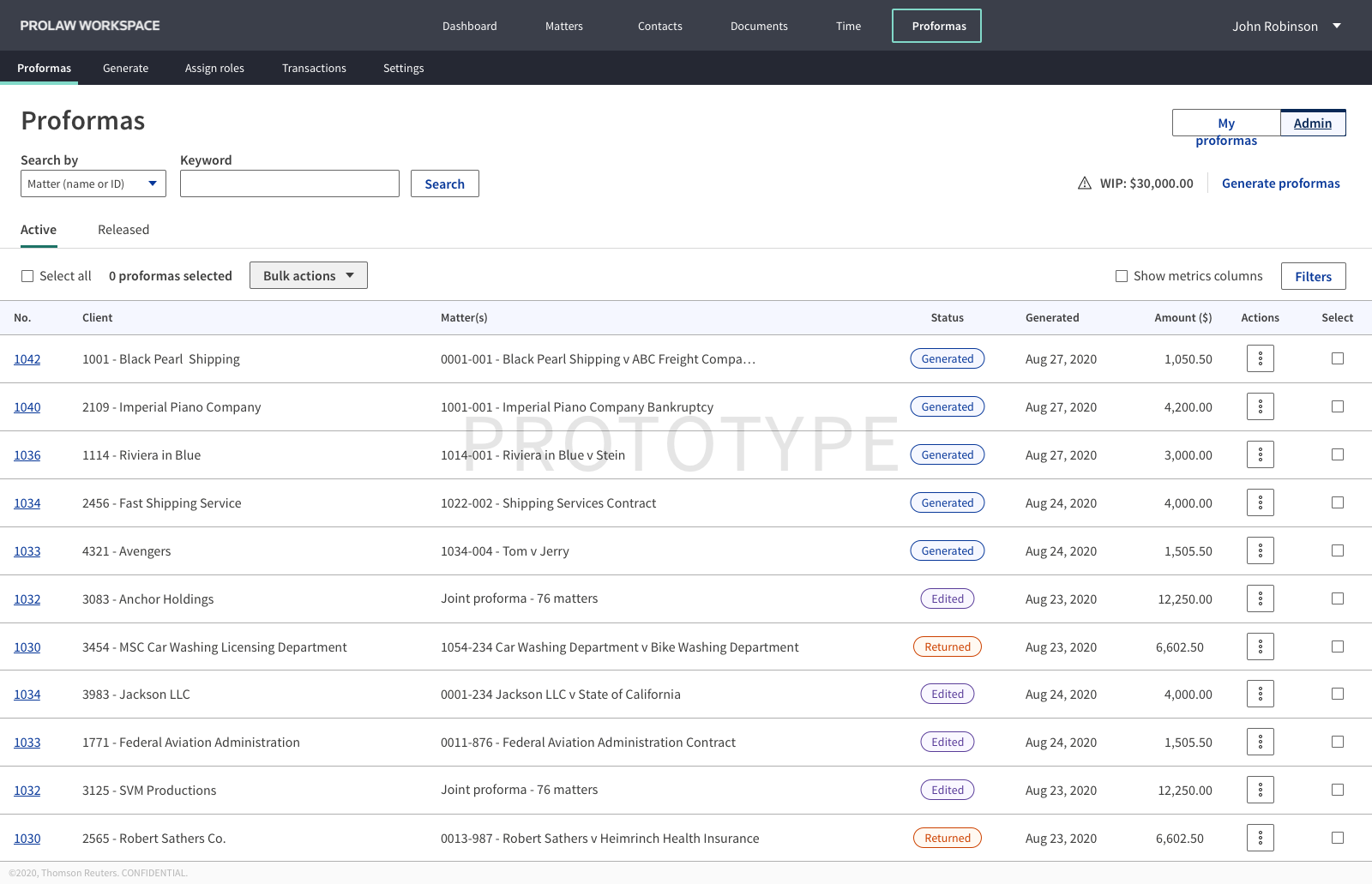Screen dimensions: 1372x884
Task: Select the Avengers proforma checkbox
Action: click(x=1338, y=550)
